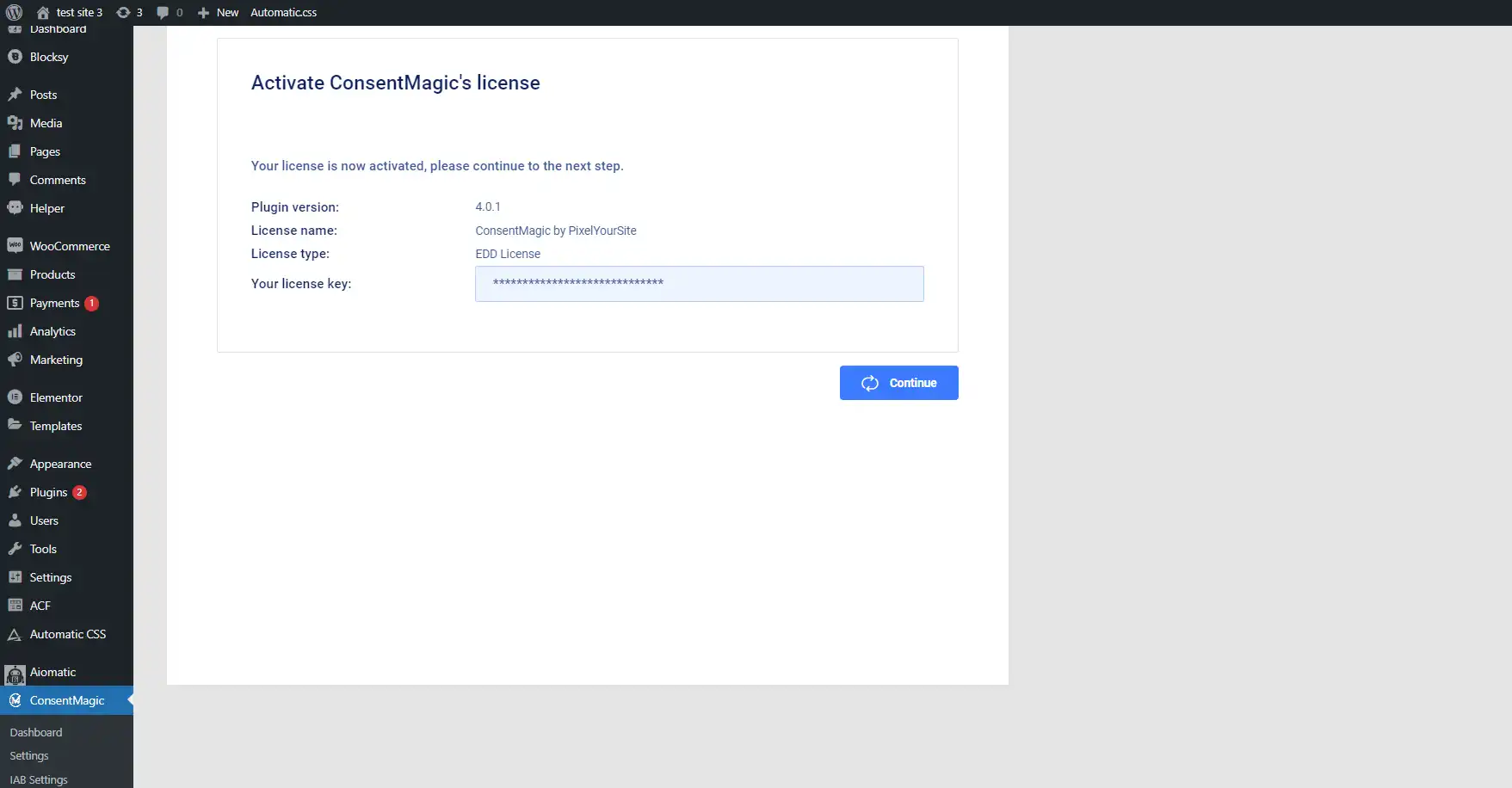This screenshot has width=1512, height=788.
Task: Open ConsentMagic IAB Settings
Action: pyautogui.click(x=38, y=779)
